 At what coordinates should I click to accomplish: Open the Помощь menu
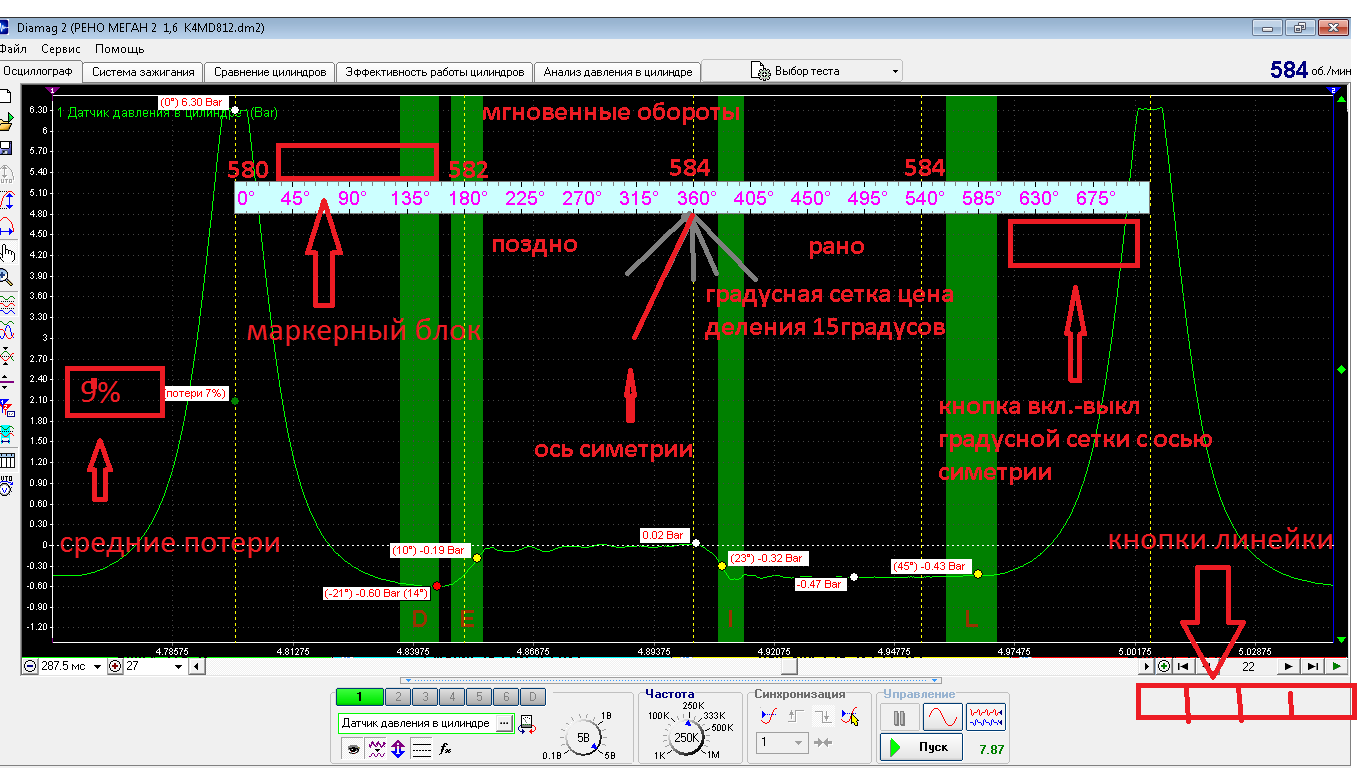[120, 48]
